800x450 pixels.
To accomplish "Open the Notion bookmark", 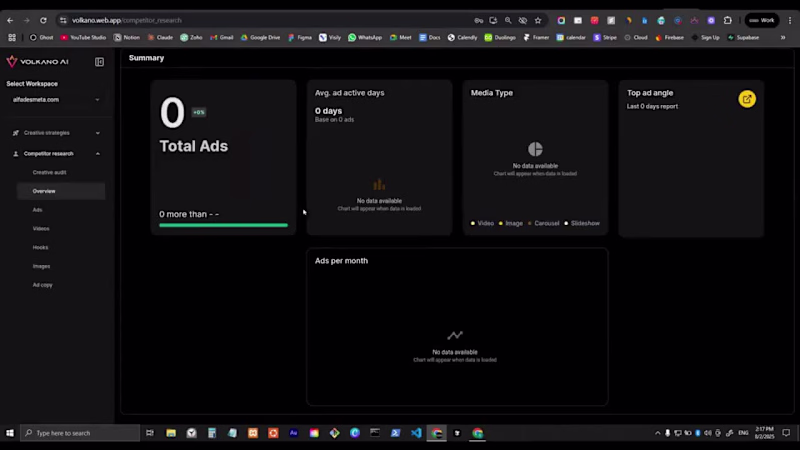I will click(x=127, y=37).
